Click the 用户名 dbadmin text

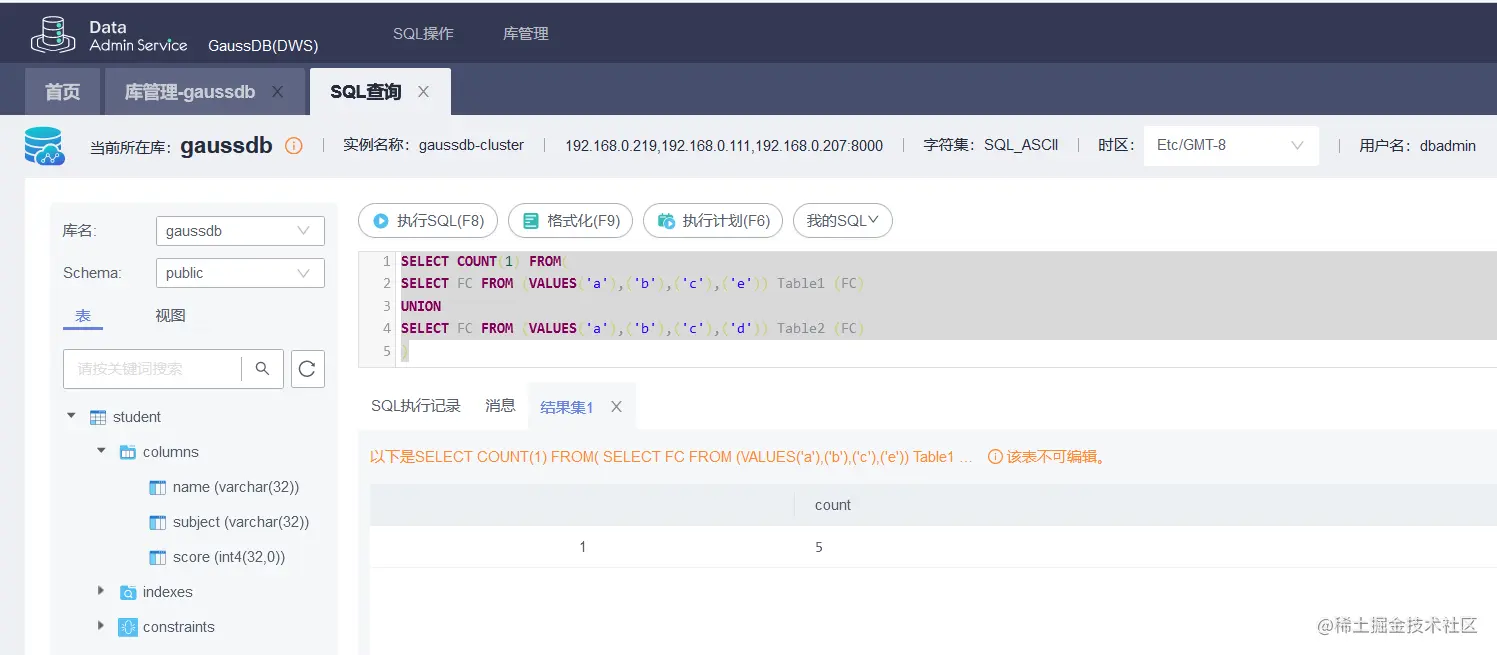[1418, 146]
